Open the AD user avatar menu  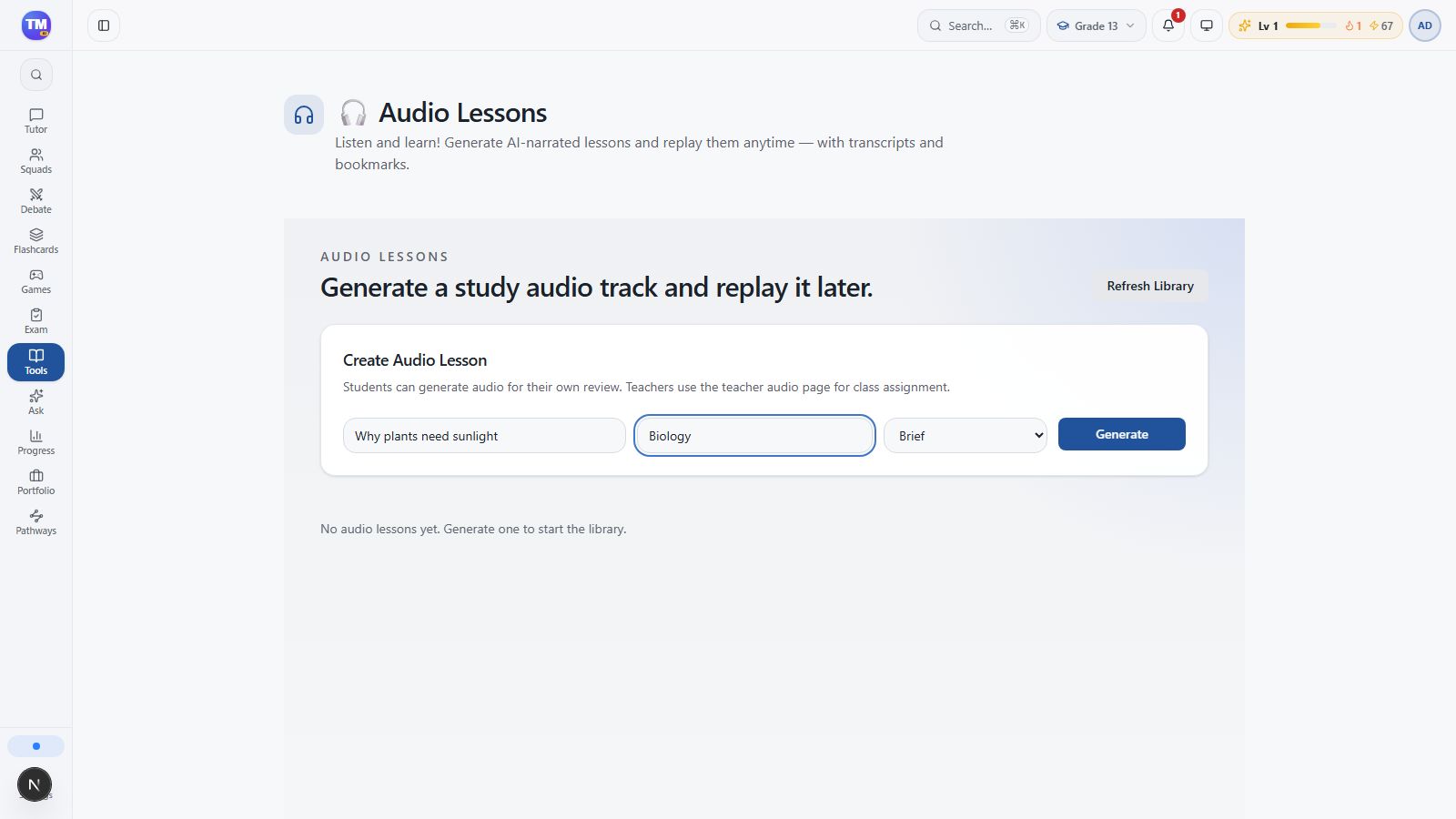coord(1425,25)
